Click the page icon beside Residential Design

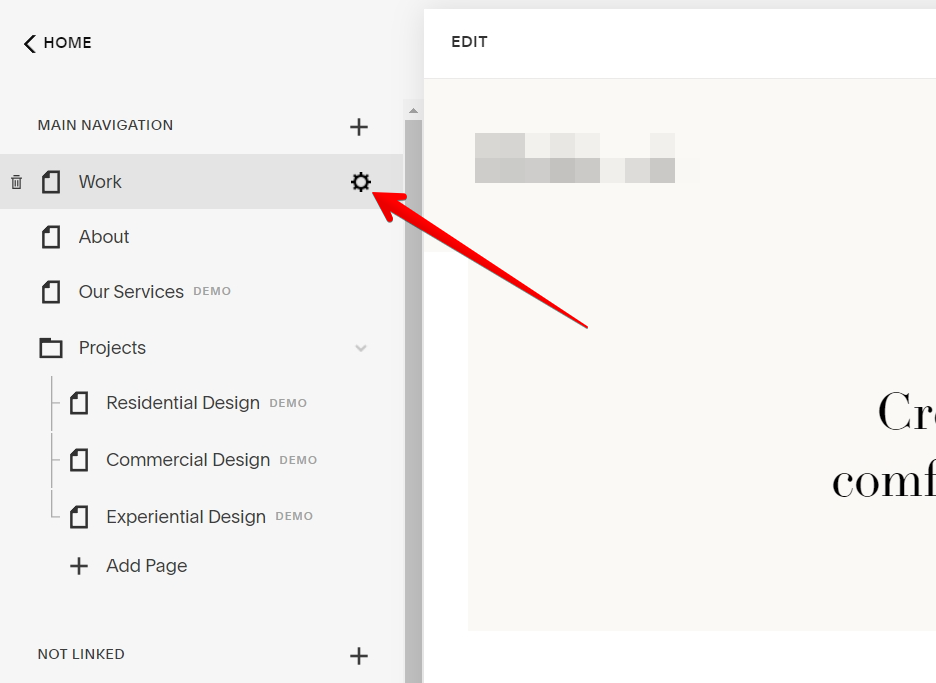click(79, 402)
